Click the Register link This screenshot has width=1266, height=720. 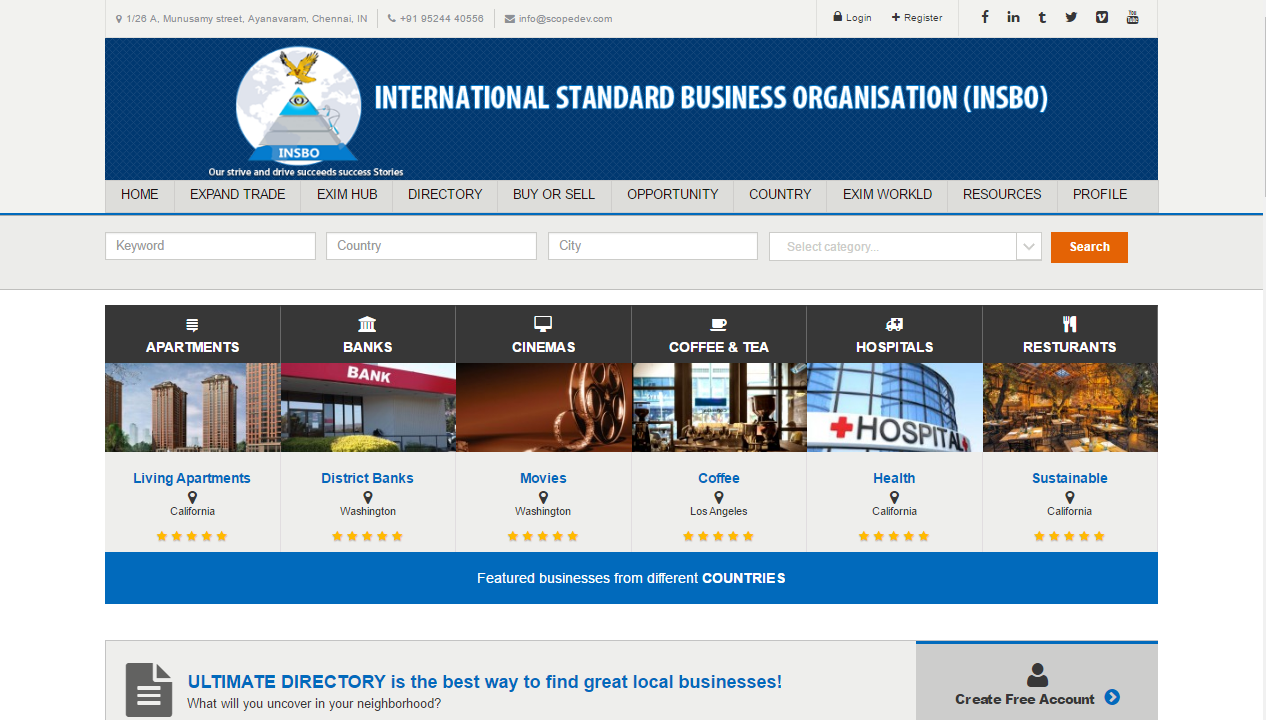[917, 18]
